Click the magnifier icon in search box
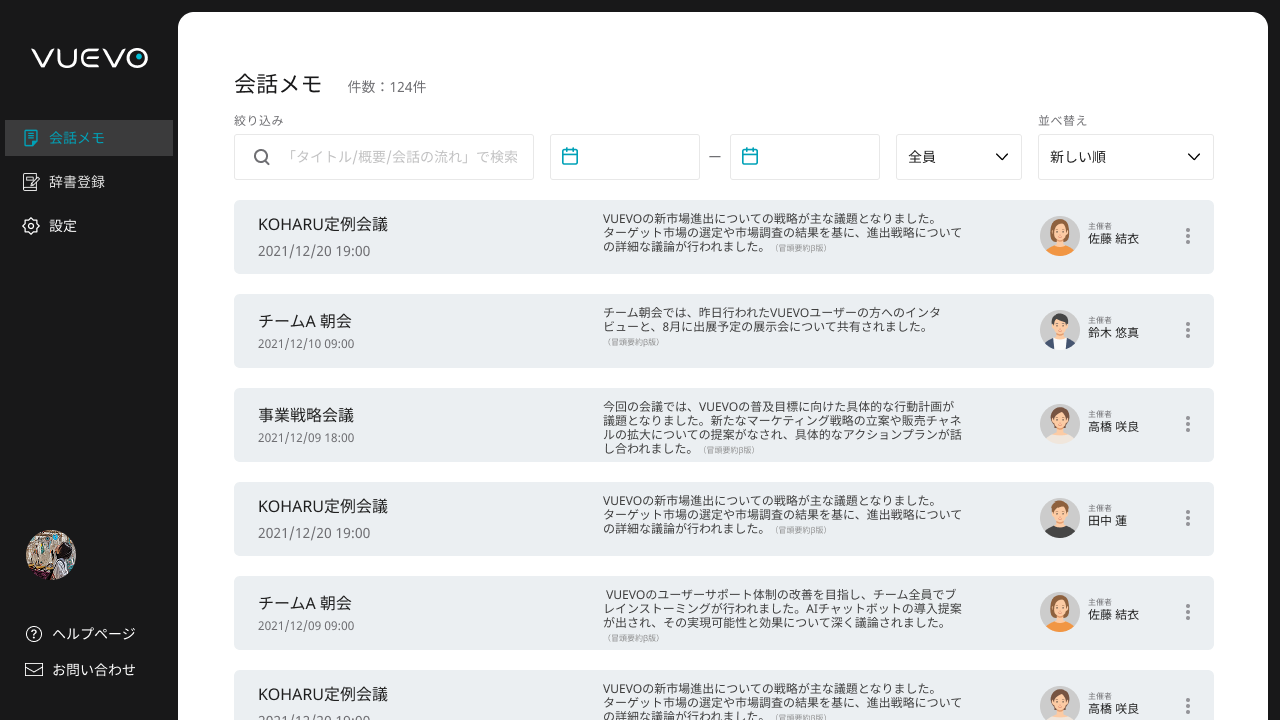Image resolution: width=1280 pixels, height=720 pixels. [x=262, y=157]
